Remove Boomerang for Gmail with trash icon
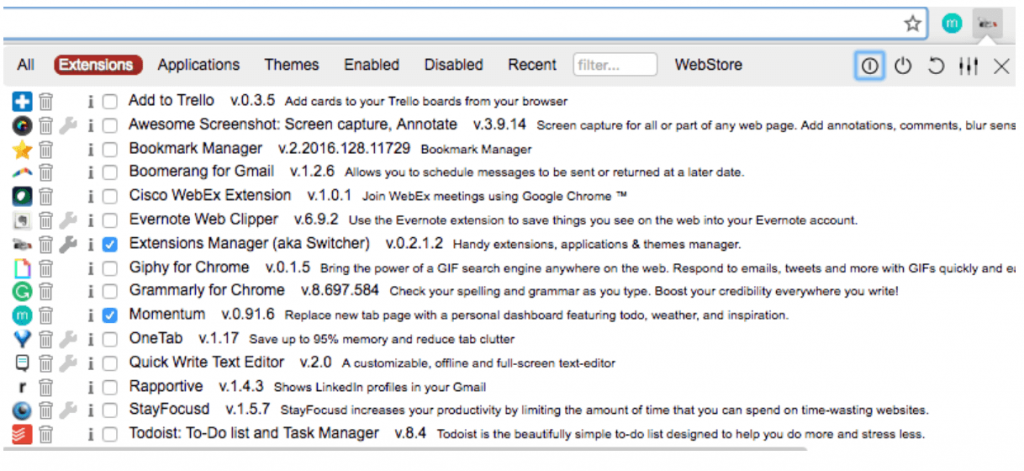The width and height of the screenshot is (1024, 471). [x=46, y=173]
